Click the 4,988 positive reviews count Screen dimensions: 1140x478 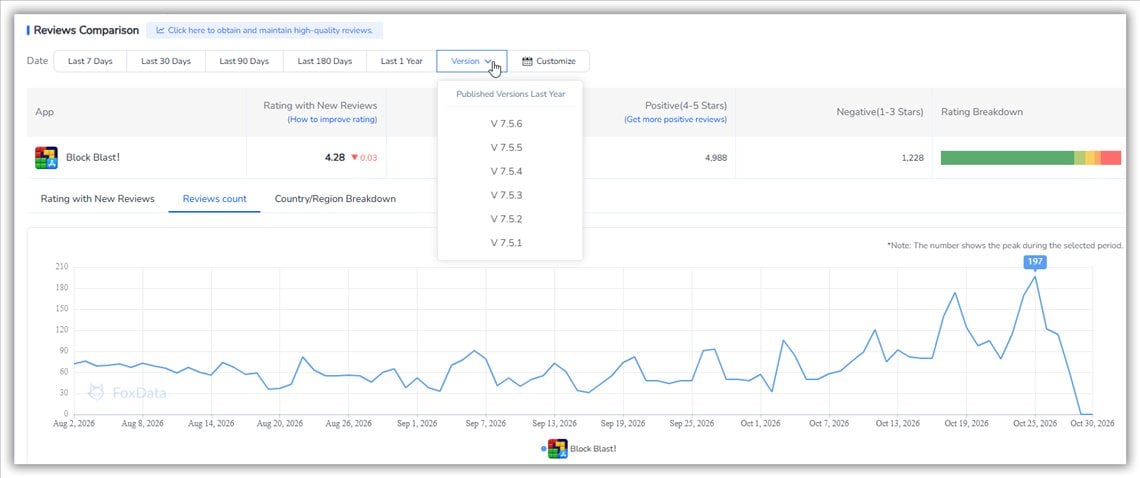715,158
